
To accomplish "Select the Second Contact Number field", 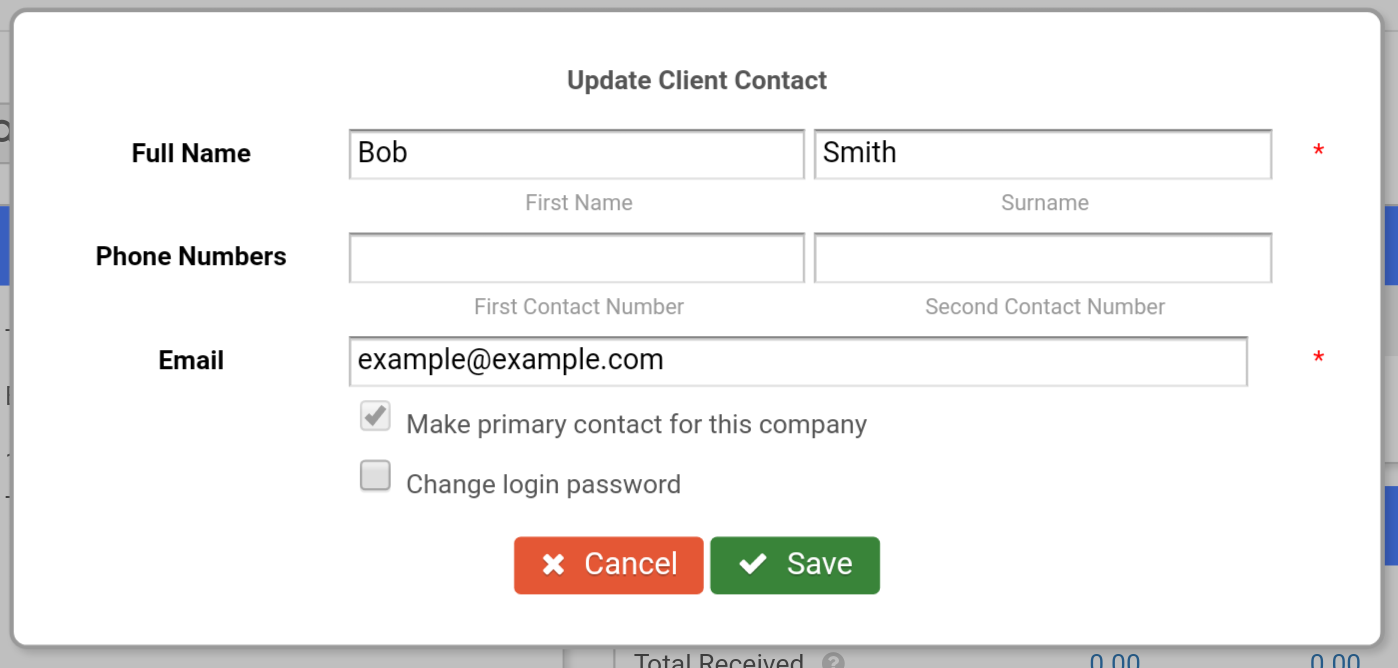I will (1043, 258).
